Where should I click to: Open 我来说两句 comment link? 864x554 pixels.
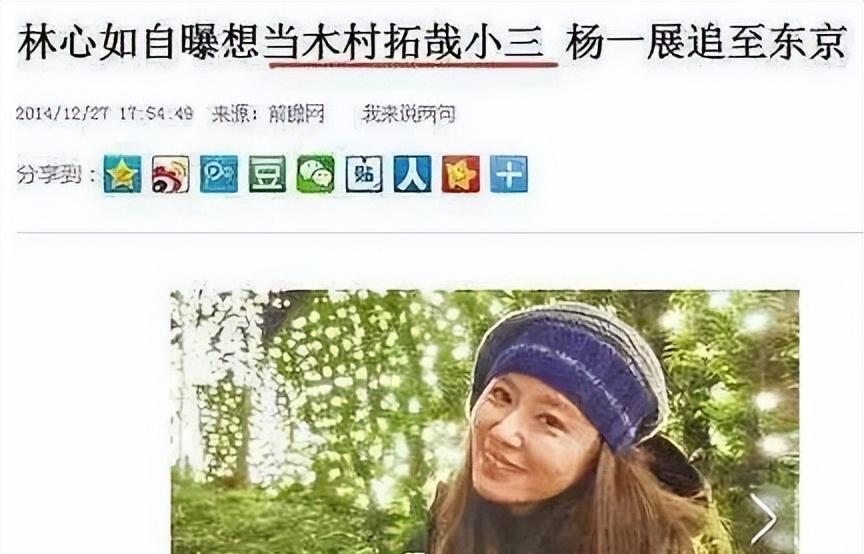tap(408, 114)
